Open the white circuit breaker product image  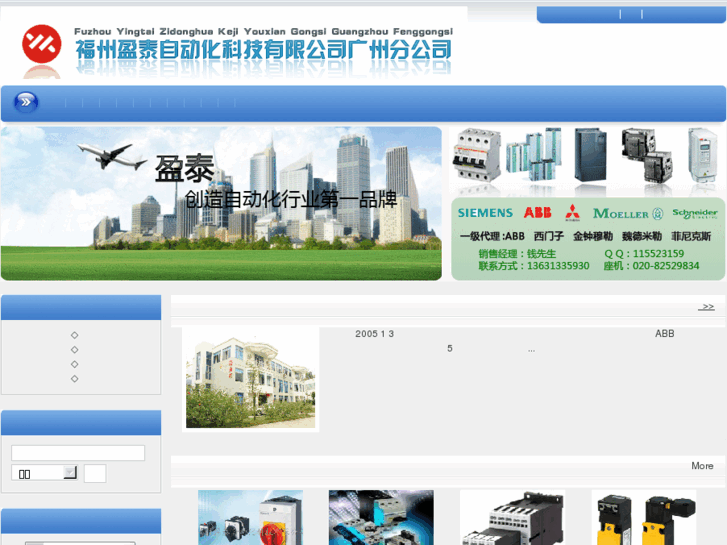(476, 155)
